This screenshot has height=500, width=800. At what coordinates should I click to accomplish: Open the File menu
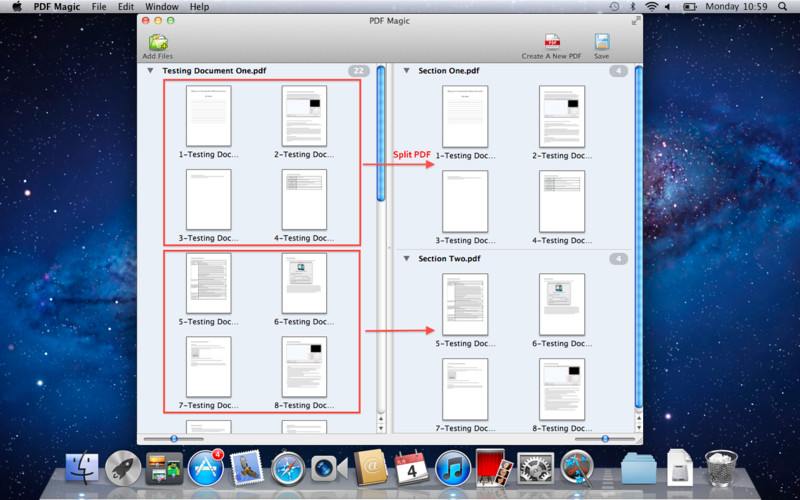coord(99,7)
